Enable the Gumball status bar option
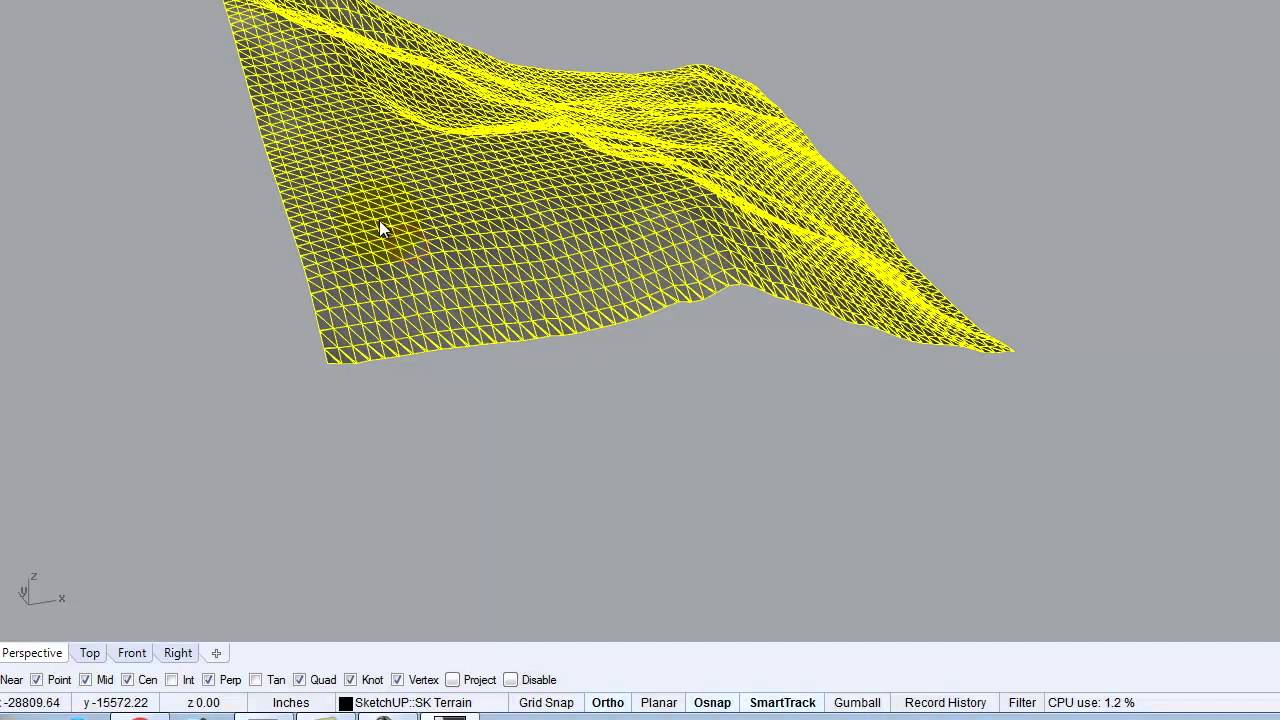The width and height of the screenshot is (1280, 720). [857, 703]
